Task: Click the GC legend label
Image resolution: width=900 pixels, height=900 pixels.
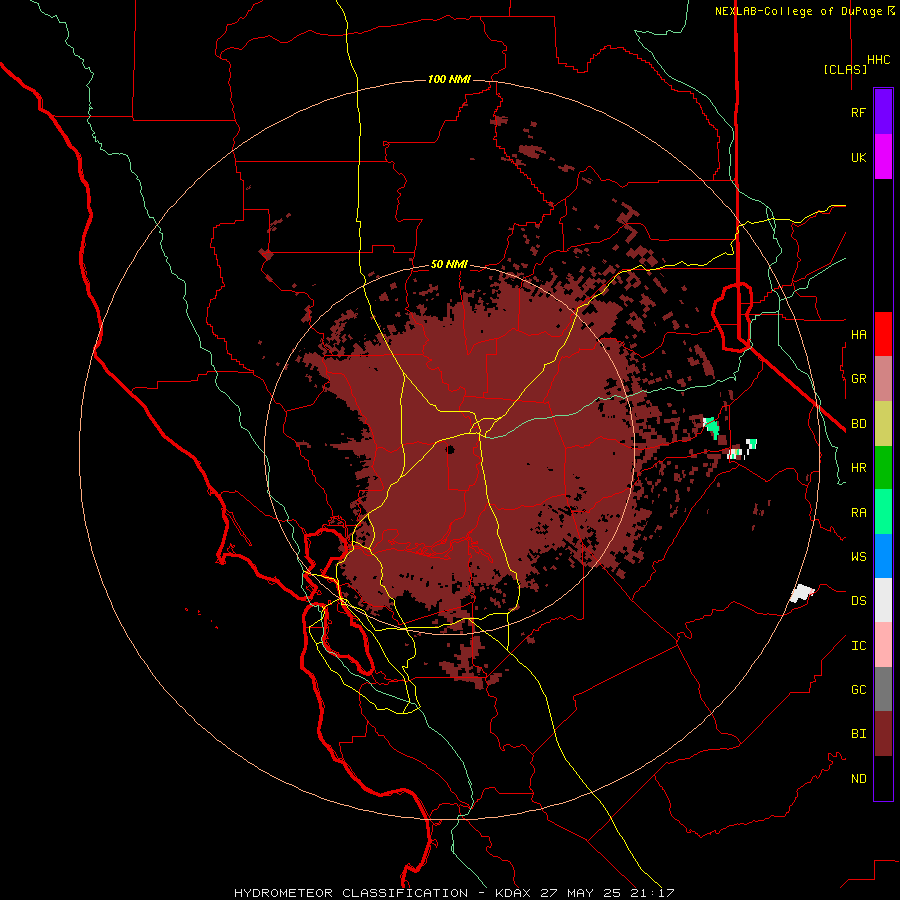Action: 858,690
